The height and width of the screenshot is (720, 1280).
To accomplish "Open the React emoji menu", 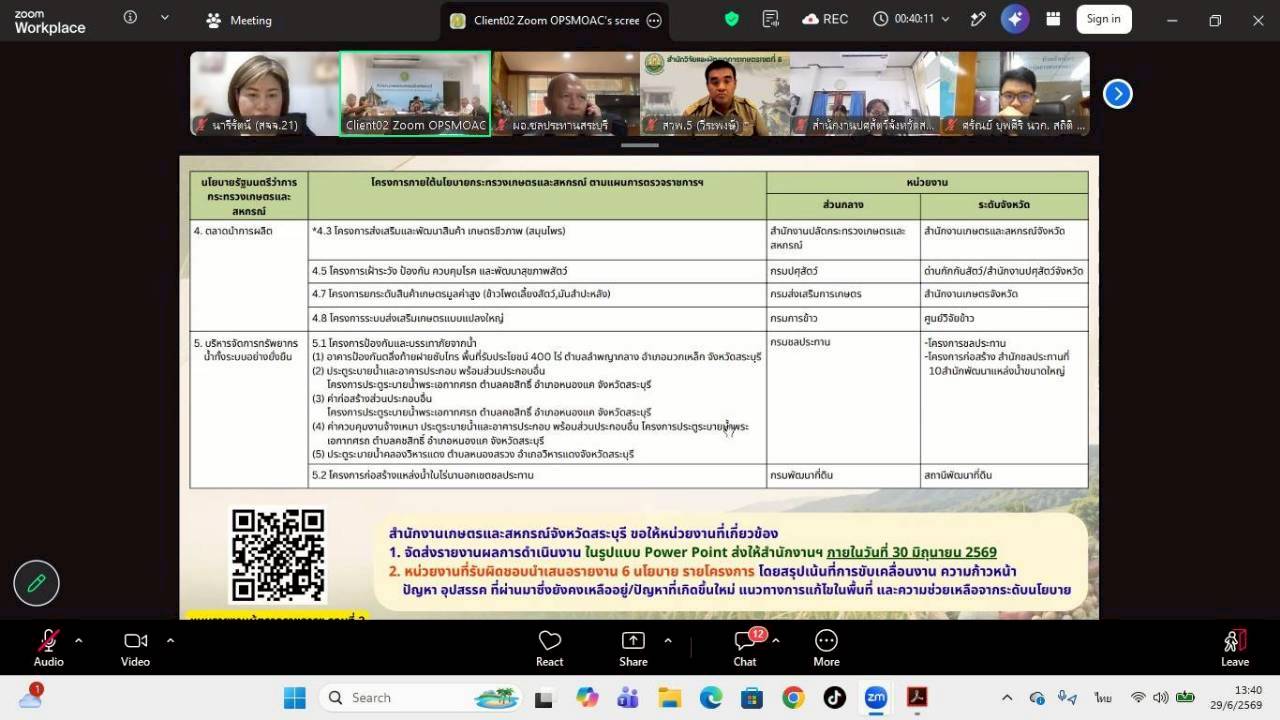I will [x=549, y=647].
